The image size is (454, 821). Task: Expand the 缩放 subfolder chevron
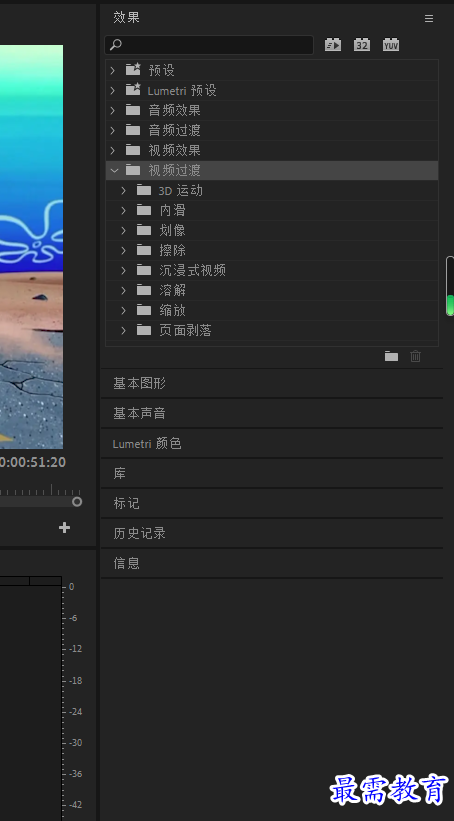[124, 310]
